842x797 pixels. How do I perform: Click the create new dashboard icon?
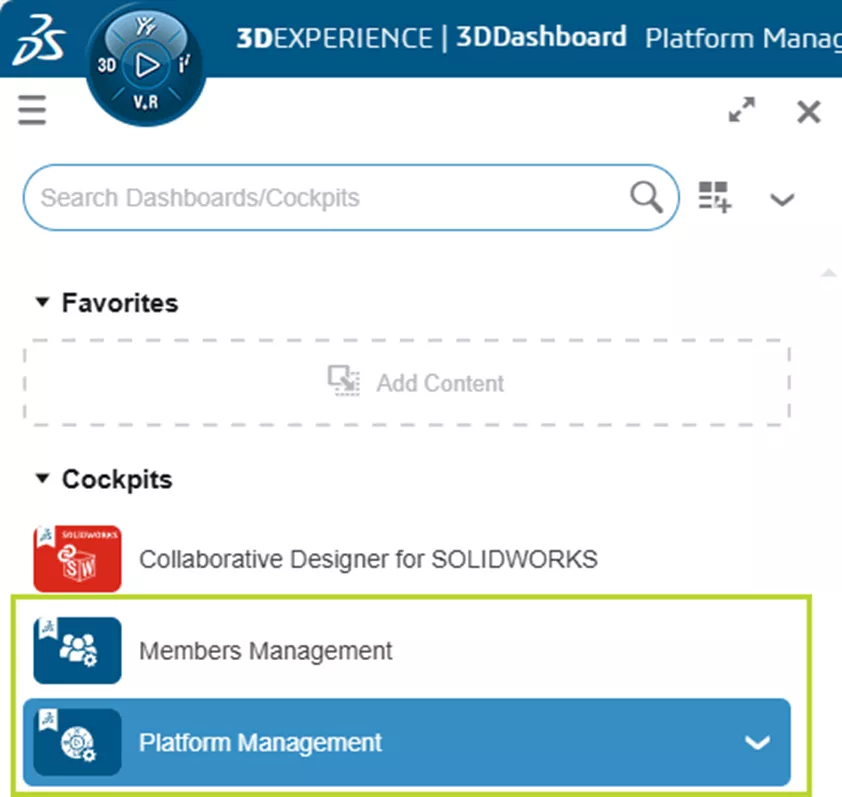click(714, 198)
